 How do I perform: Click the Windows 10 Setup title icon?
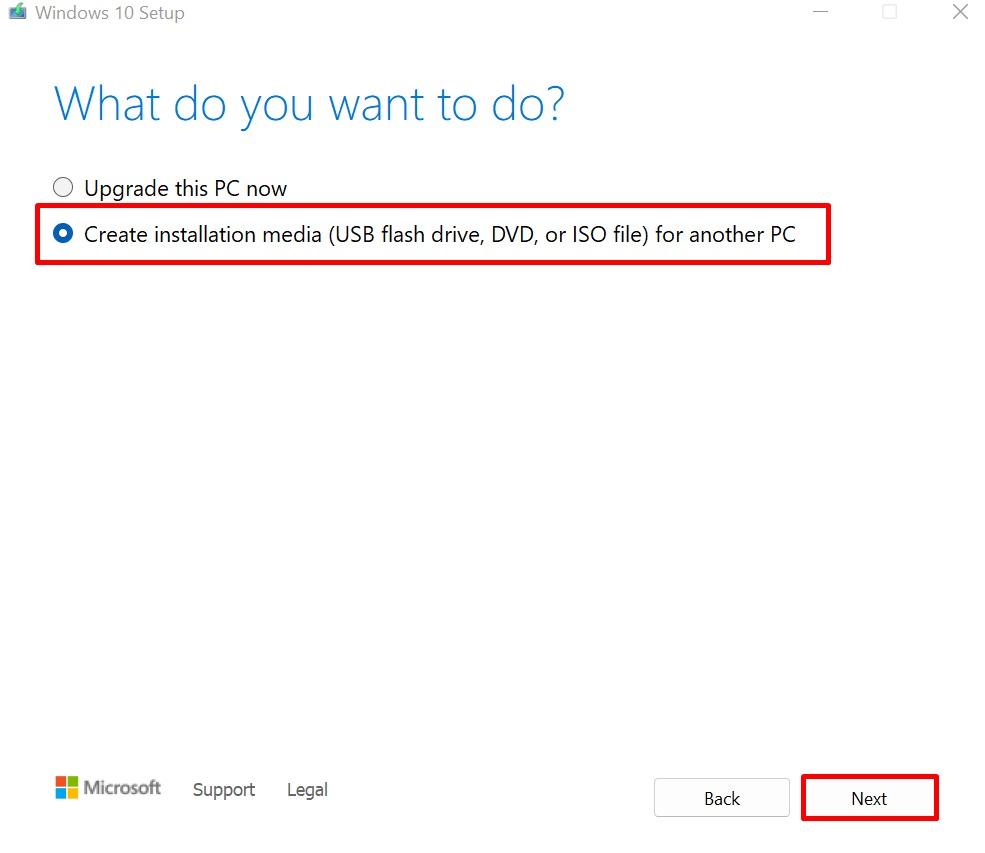click(x=18, y=12)
